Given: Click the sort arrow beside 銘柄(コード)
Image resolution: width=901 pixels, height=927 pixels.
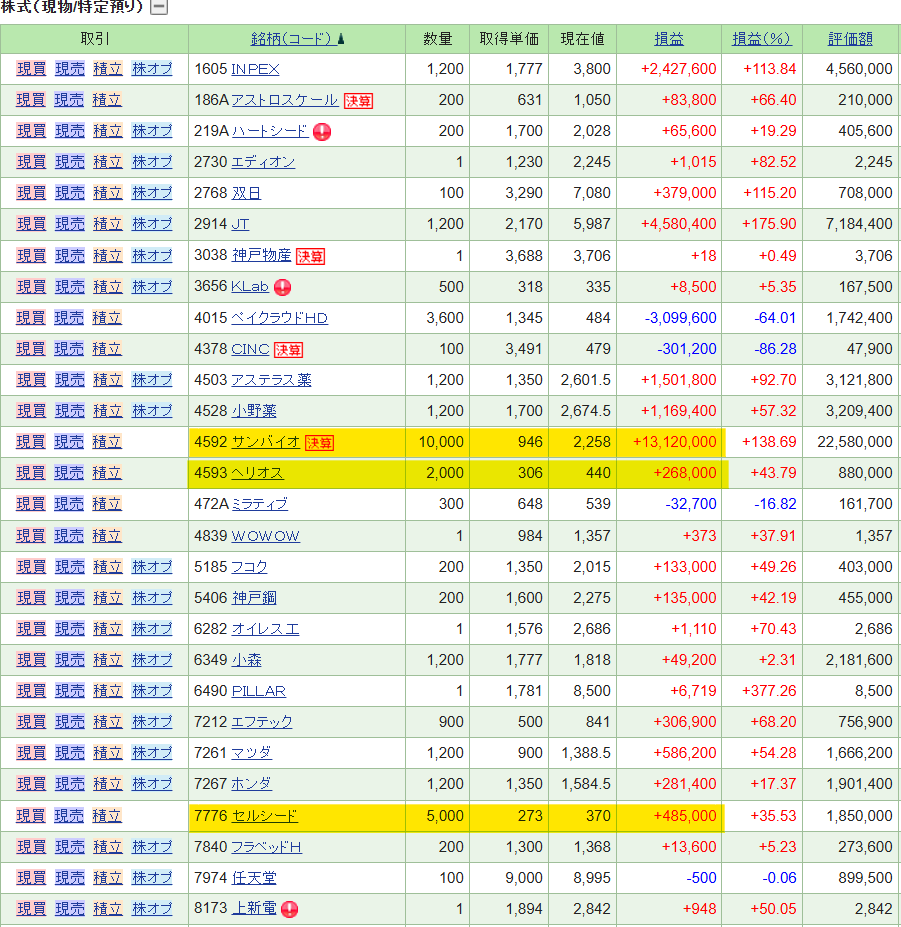Looking at the screenshot, I should point(341,39).
